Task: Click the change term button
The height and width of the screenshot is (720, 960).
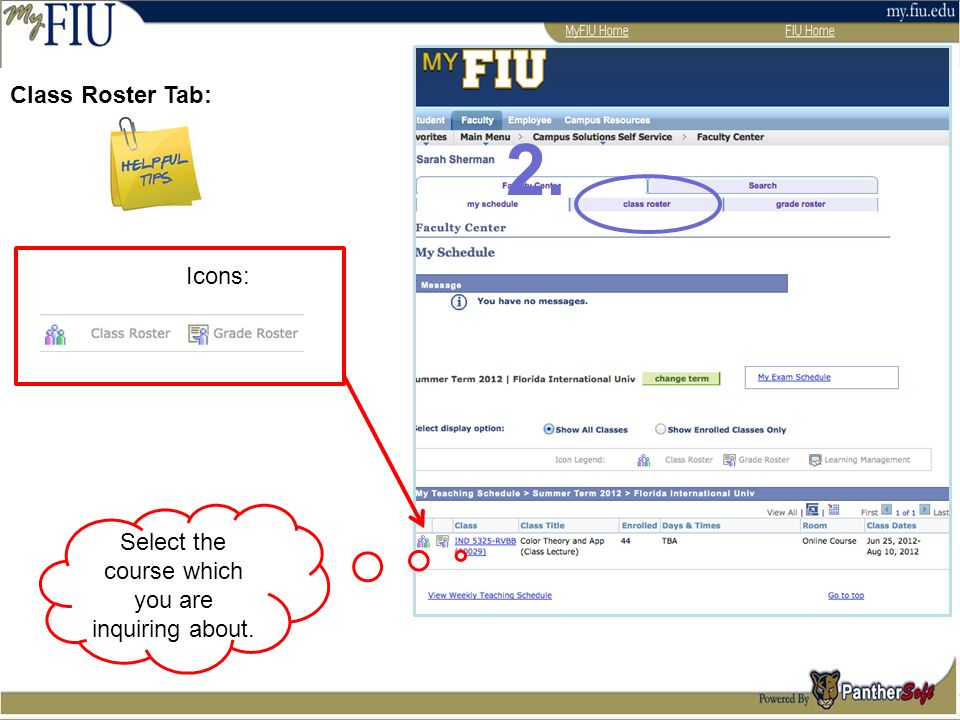Action: pyautogui.click(x=681, y=379)
